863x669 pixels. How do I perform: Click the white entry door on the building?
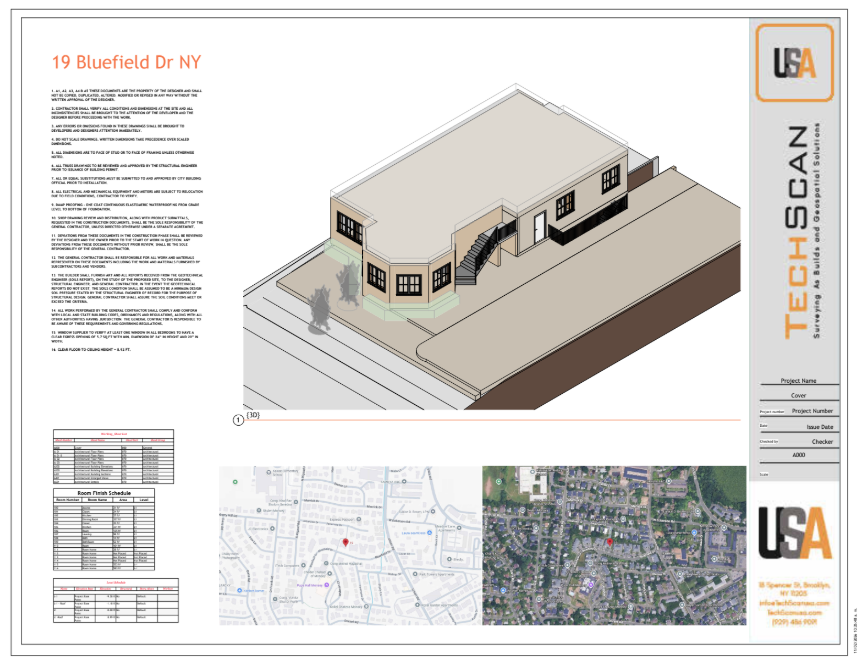point(540,229)
